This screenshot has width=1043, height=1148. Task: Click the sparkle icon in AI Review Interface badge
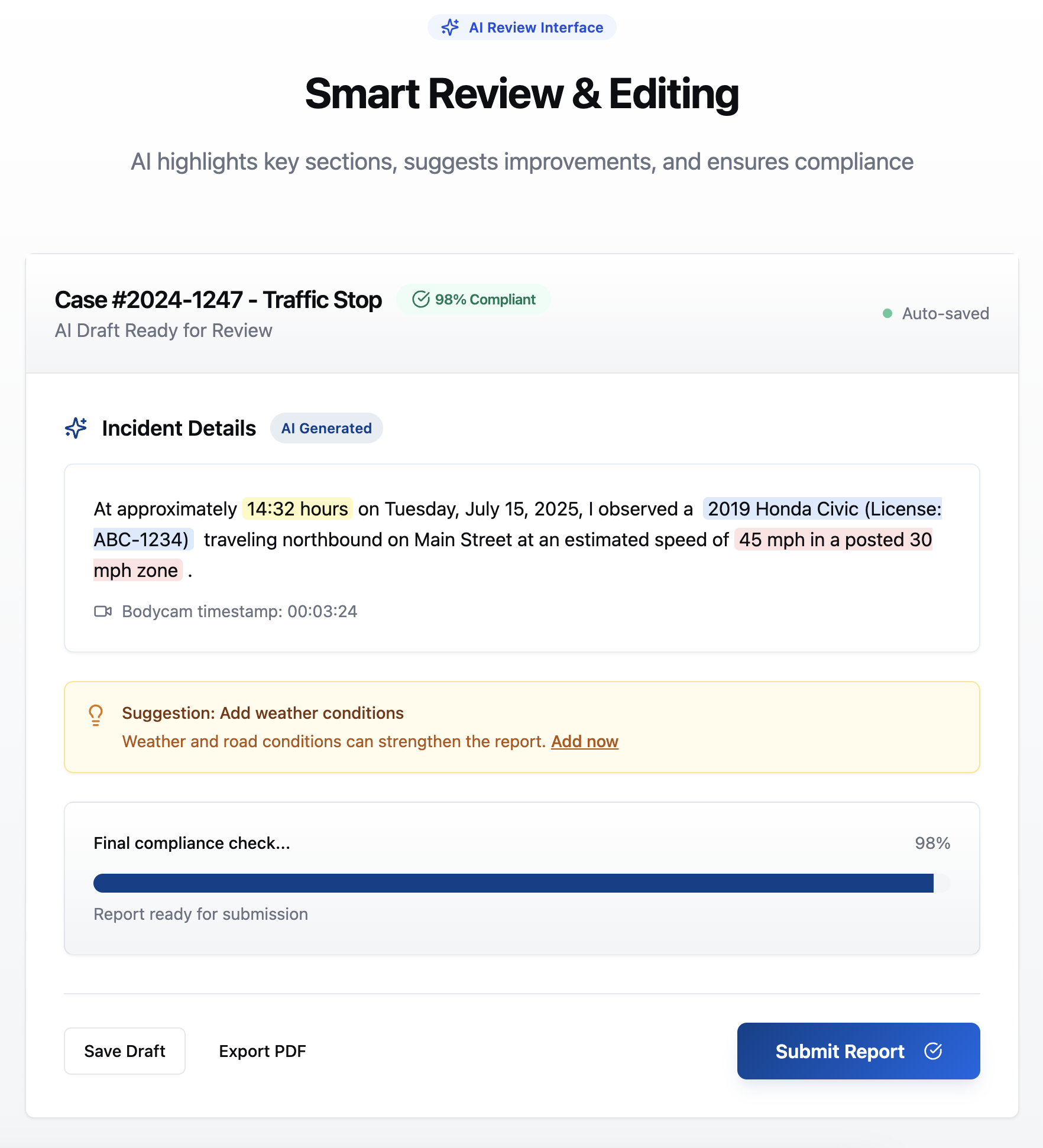pyautogui.click(x=450, y=27)
